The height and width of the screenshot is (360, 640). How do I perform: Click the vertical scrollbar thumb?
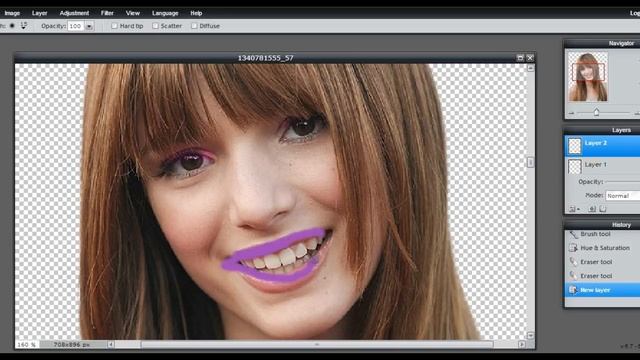point(530,162)
